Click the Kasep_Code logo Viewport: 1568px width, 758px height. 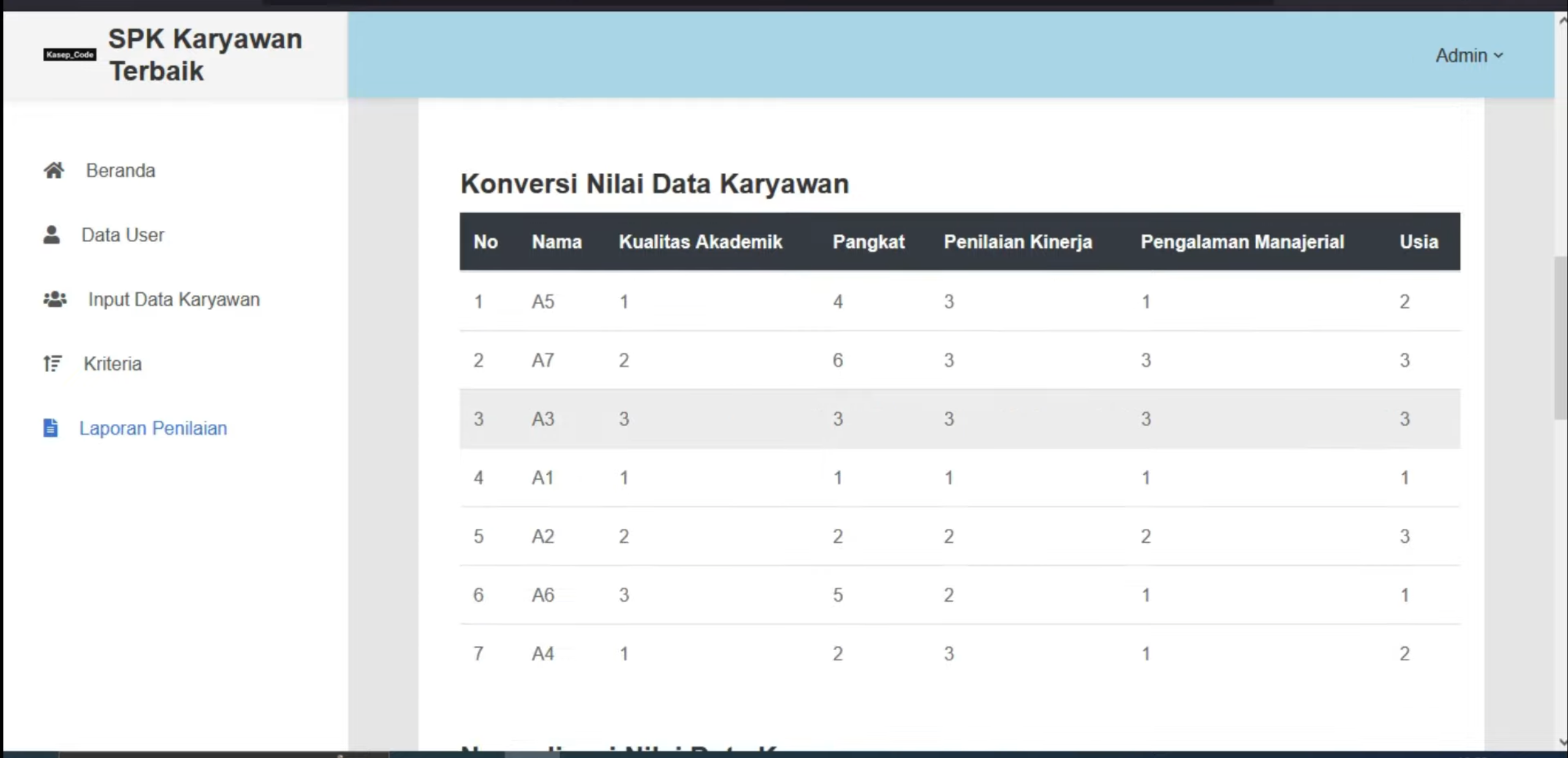tap(70, 55)
